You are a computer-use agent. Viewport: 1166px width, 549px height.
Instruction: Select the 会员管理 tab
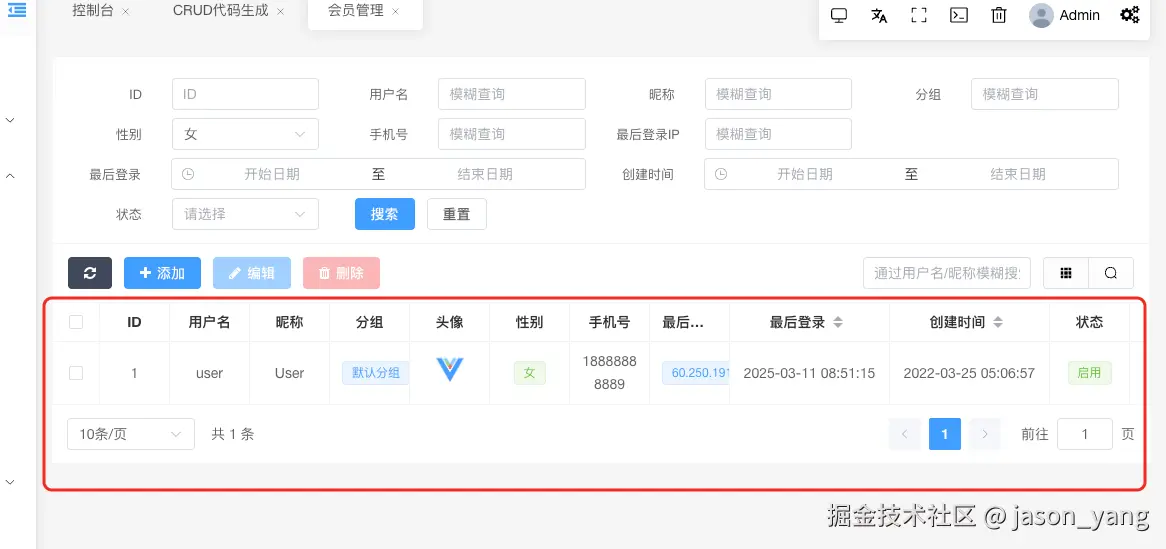point(355,12)
